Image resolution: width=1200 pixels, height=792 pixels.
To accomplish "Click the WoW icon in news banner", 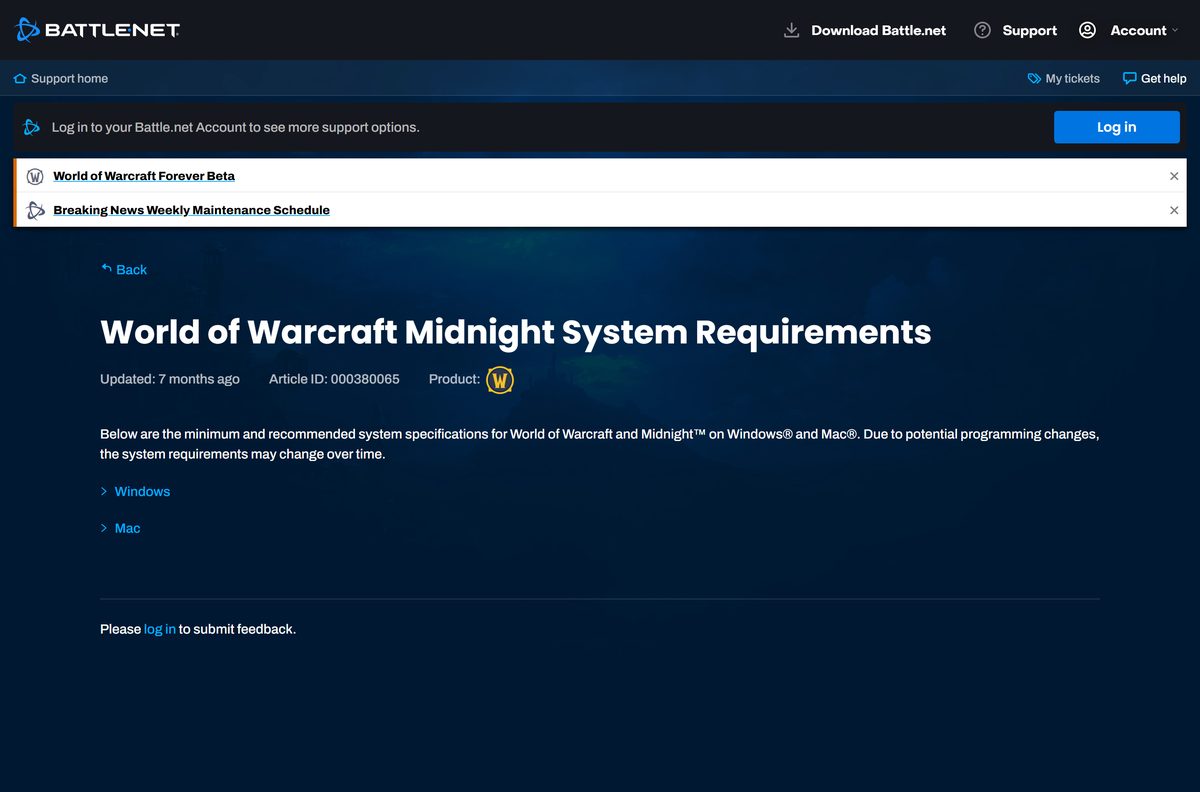I will pos(35,176).
